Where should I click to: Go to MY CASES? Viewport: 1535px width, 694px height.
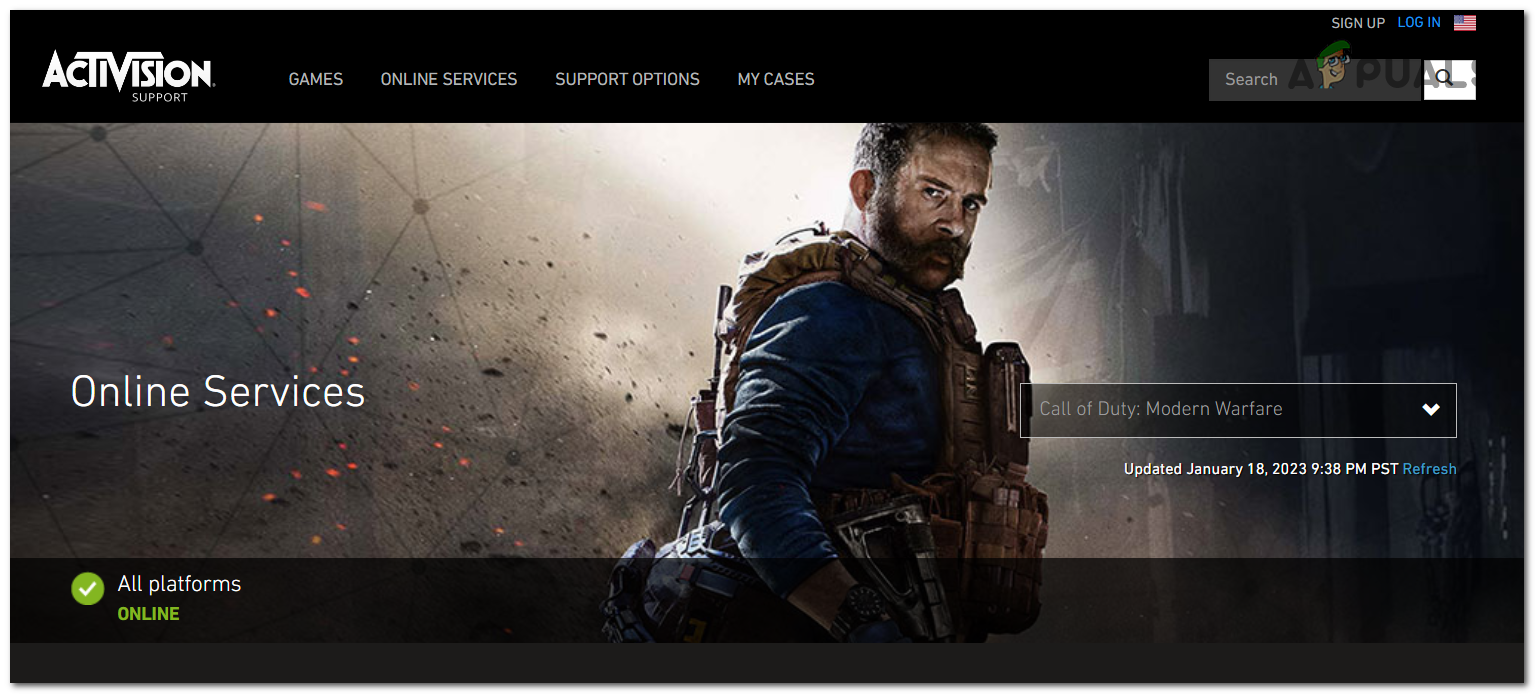[775, 79]
